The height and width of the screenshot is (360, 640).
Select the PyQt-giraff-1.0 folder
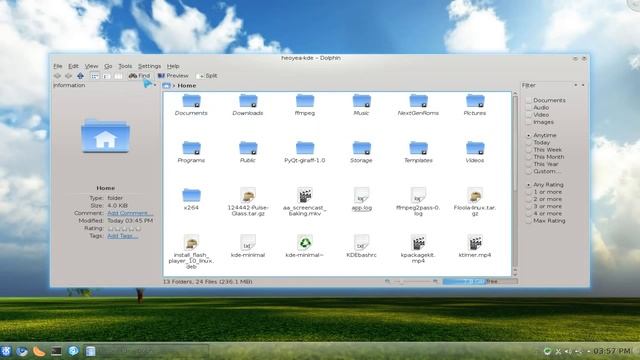click(x=304, y=152)
